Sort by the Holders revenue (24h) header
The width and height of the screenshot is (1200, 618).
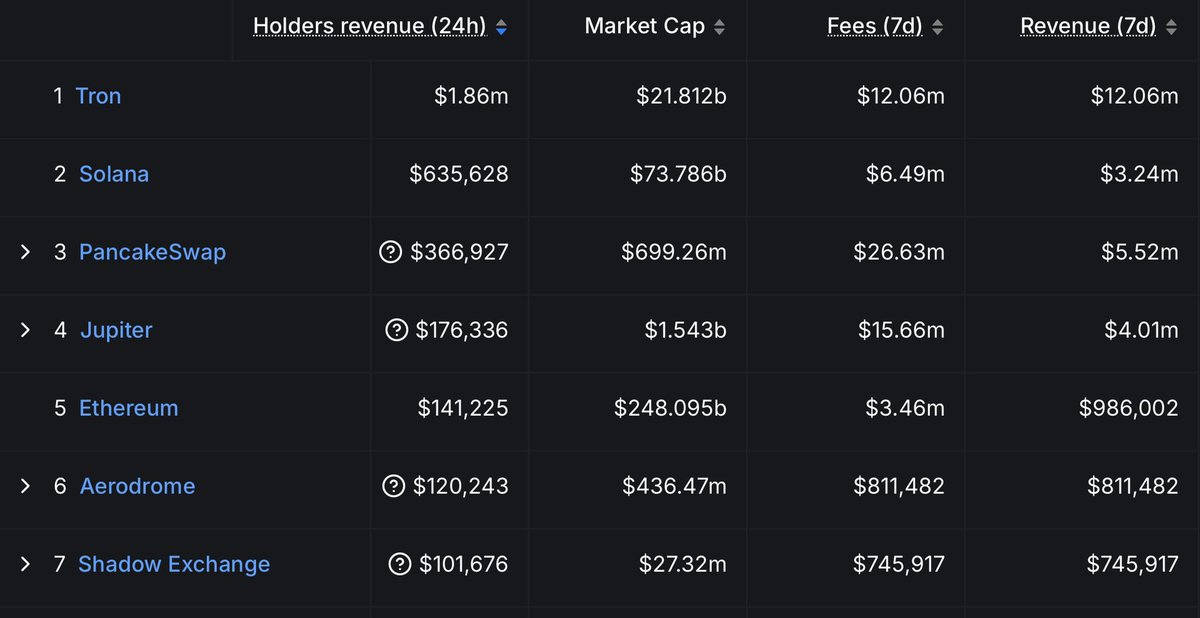(370, 26)
